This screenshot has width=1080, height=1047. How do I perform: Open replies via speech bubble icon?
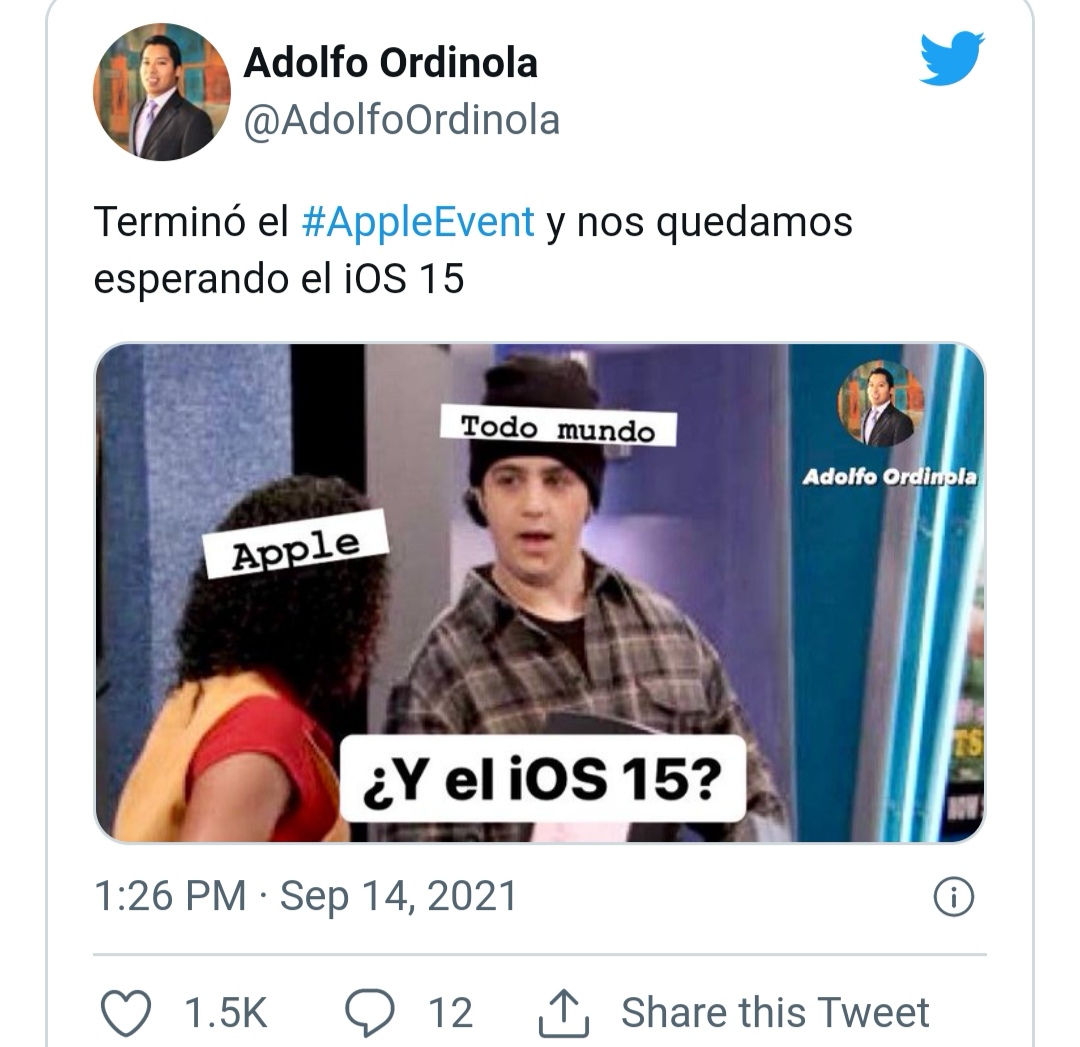tap(370, 1013)
